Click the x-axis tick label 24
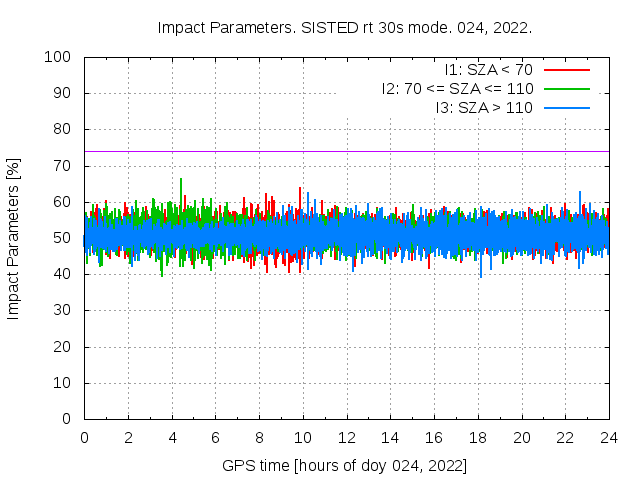Image resolution: width=640 pixels, height=480 pixels. tap(609, 437)
